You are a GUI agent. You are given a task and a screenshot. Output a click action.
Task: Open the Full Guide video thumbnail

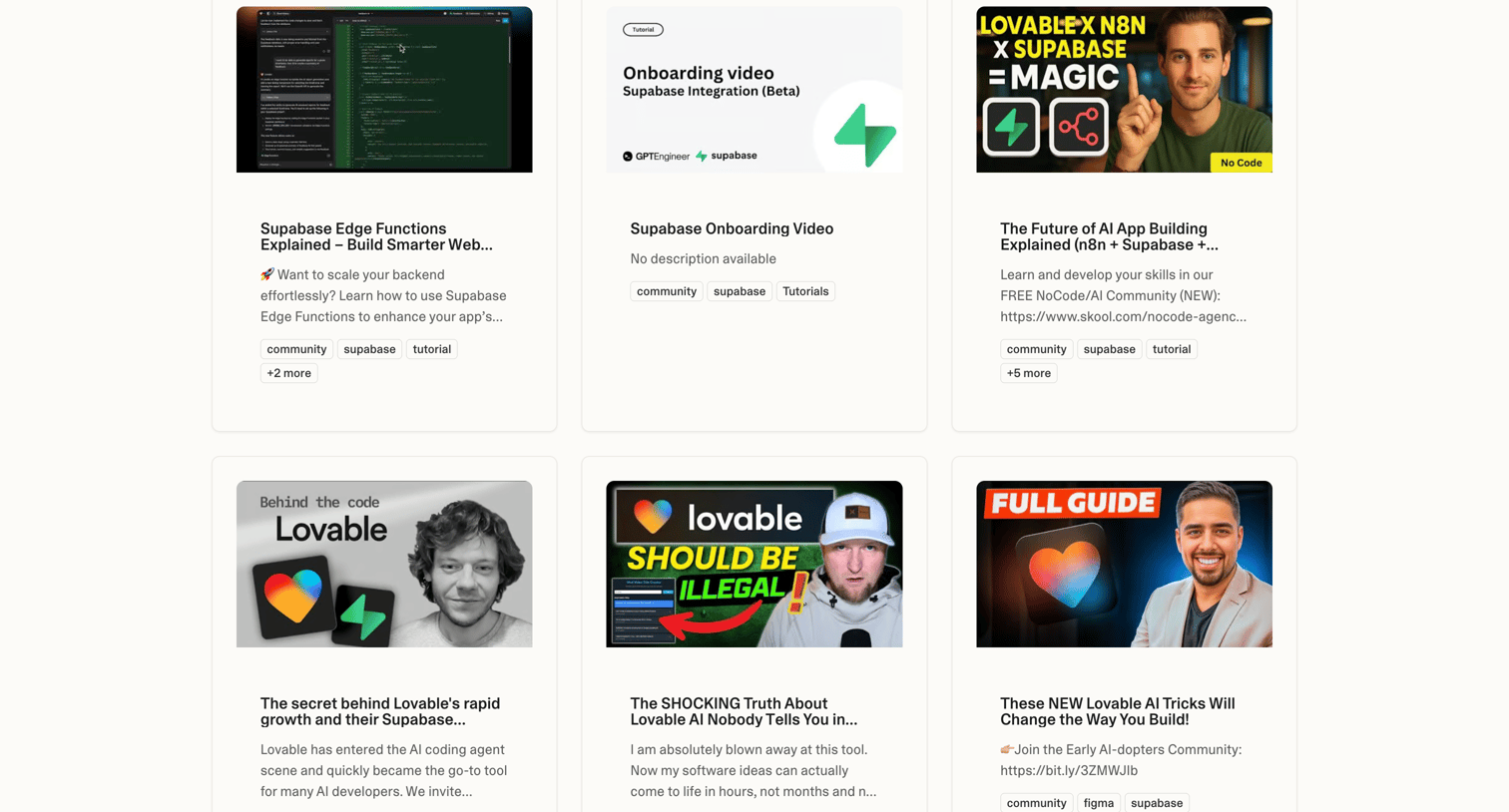click(x=1124, y=564)
